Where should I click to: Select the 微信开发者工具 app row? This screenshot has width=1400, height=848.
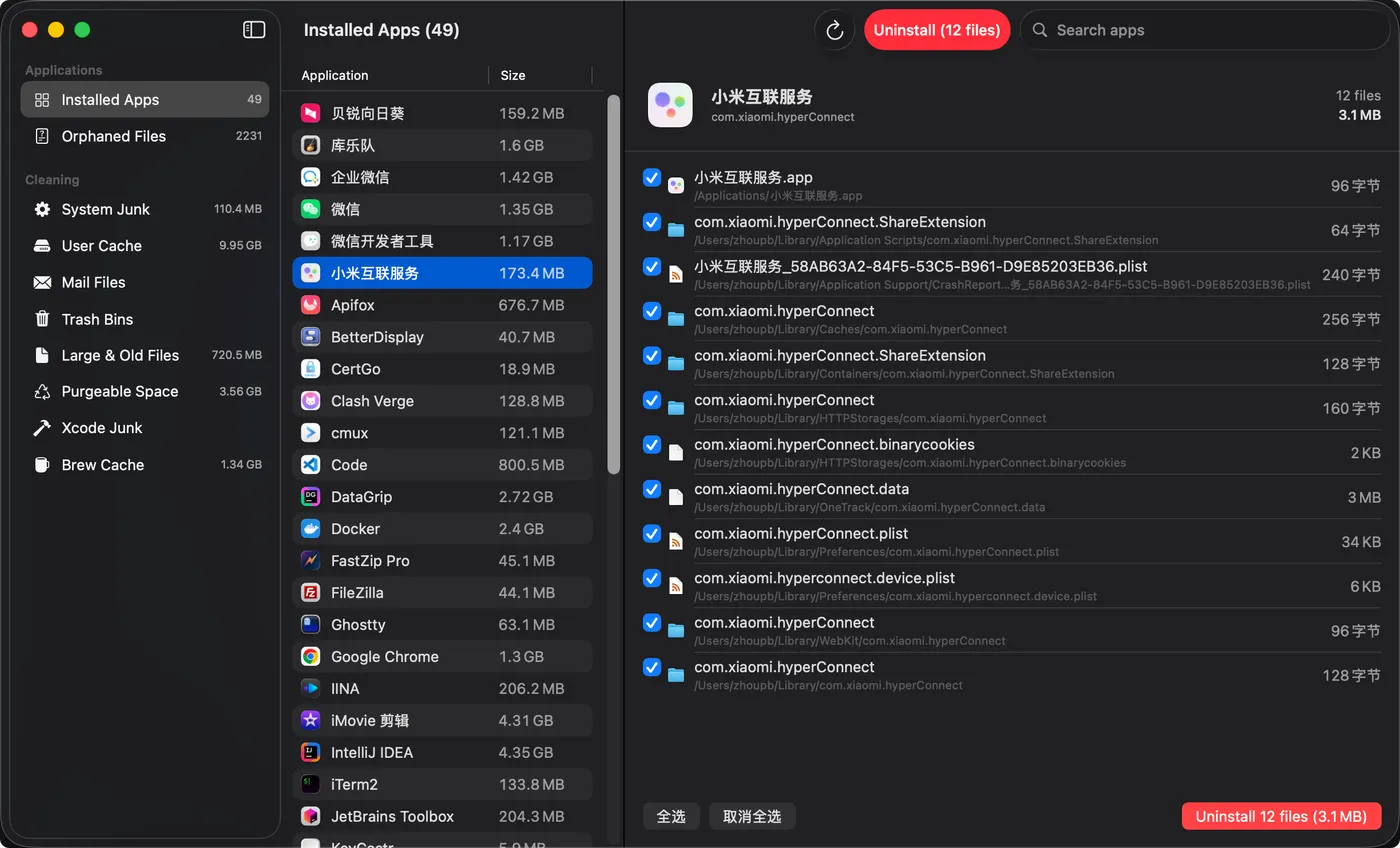442,242
